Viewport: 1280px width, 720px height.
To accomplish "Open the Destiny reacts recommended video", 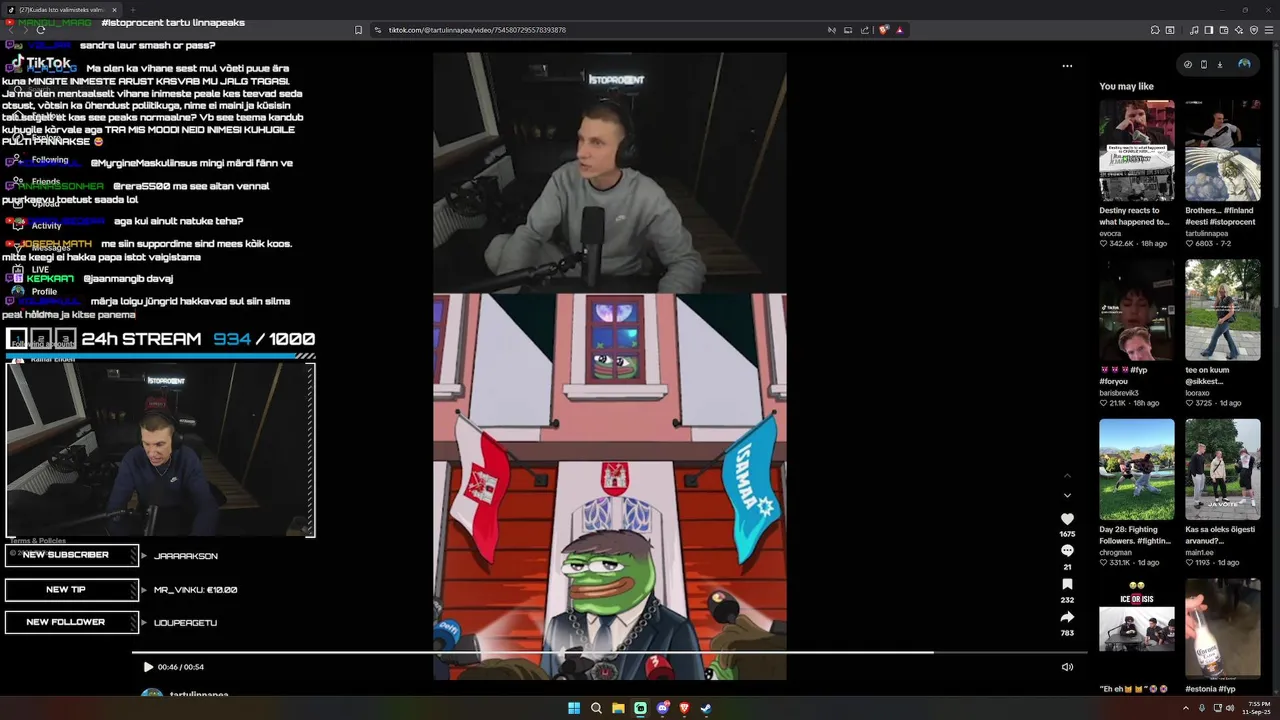I will coord(1137,150).
